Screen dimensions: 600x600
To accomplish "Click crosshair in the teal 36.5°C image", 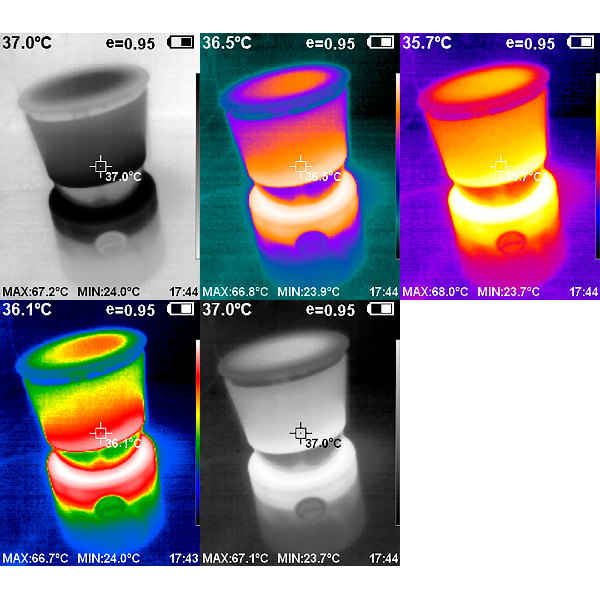I will [300, 165].
